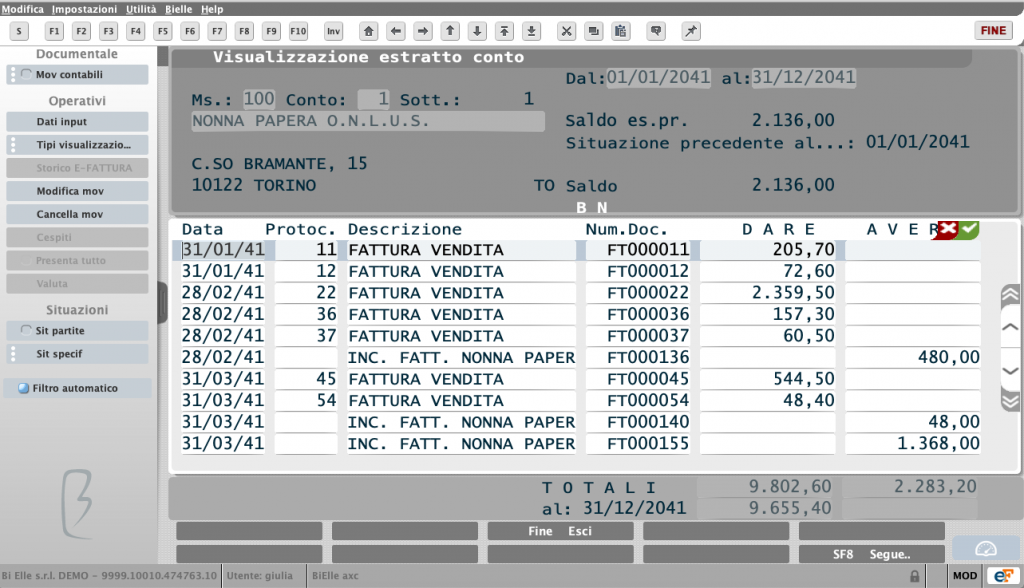Open the Bielle menu

(178, 9)
